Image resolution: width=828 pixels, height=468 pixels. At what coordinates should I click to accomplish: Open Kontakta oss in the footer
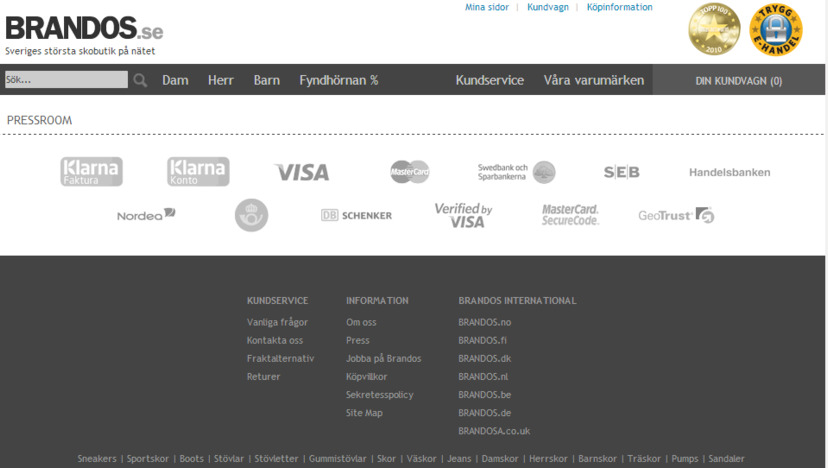[275, 341]
